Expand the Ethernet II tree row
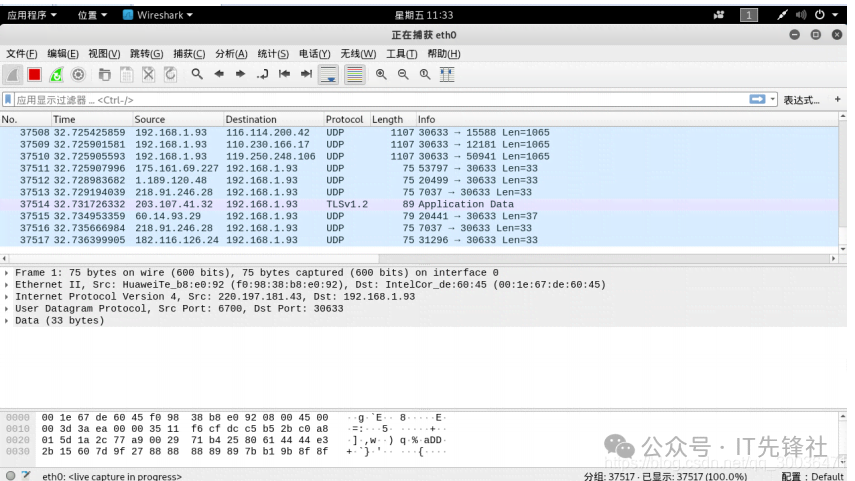855x481 pixels. pyautogui.click(x=7, y=285)
